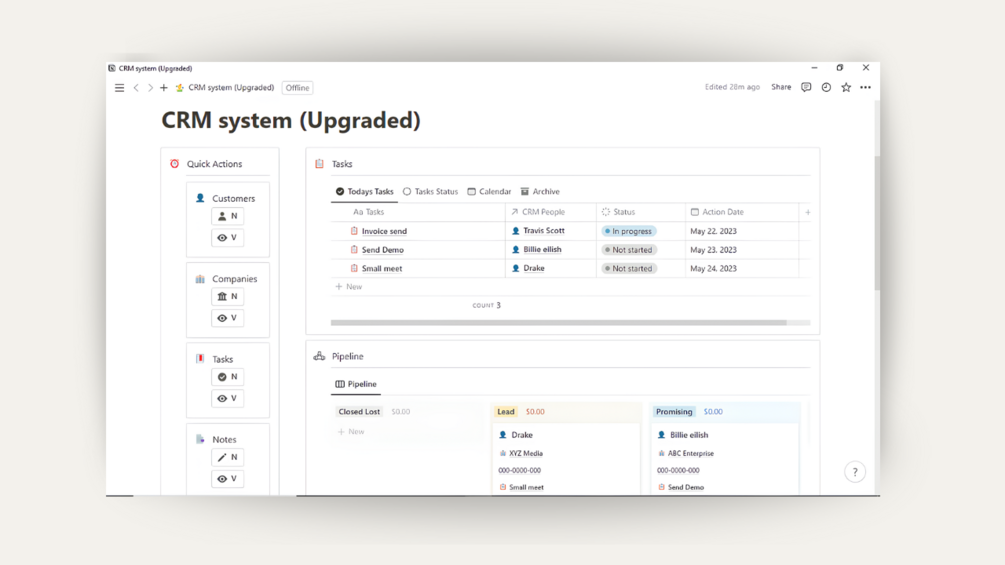Click the sidebar Tasks red icon
Viewport: 1005px width, 565px height.
(x=200, y=359)
